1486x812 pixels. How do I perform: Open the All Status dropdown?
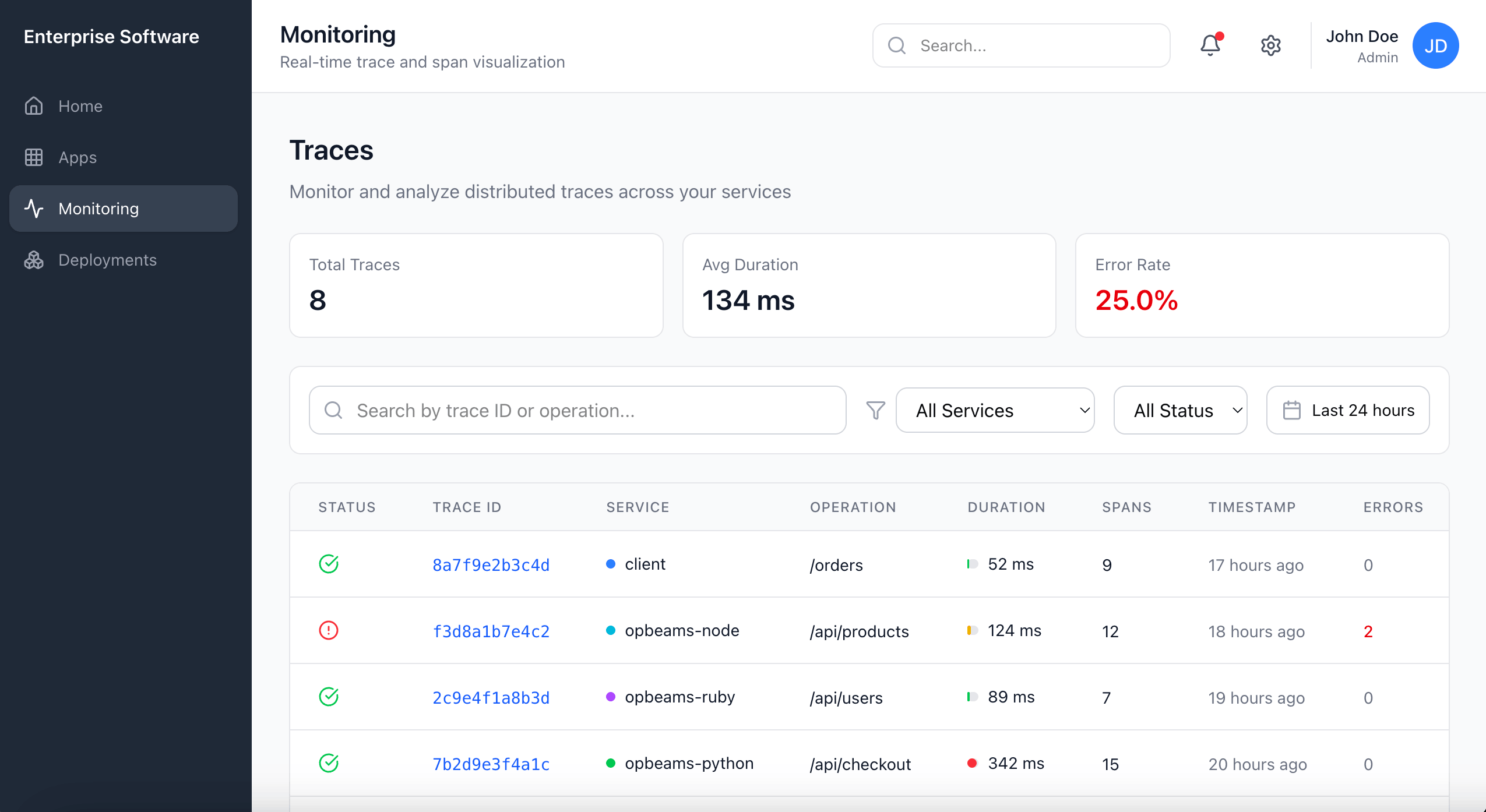(x=1179, y=410)
